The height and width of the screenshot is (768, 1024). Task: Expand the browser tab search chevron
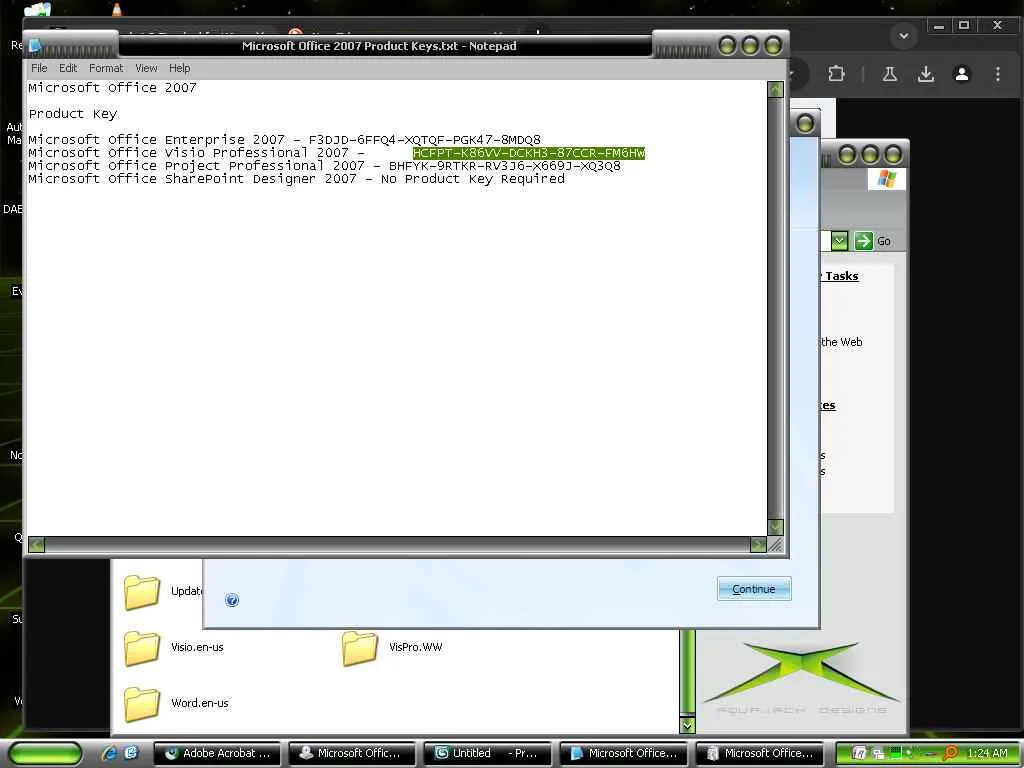click(x=904, y=36)
